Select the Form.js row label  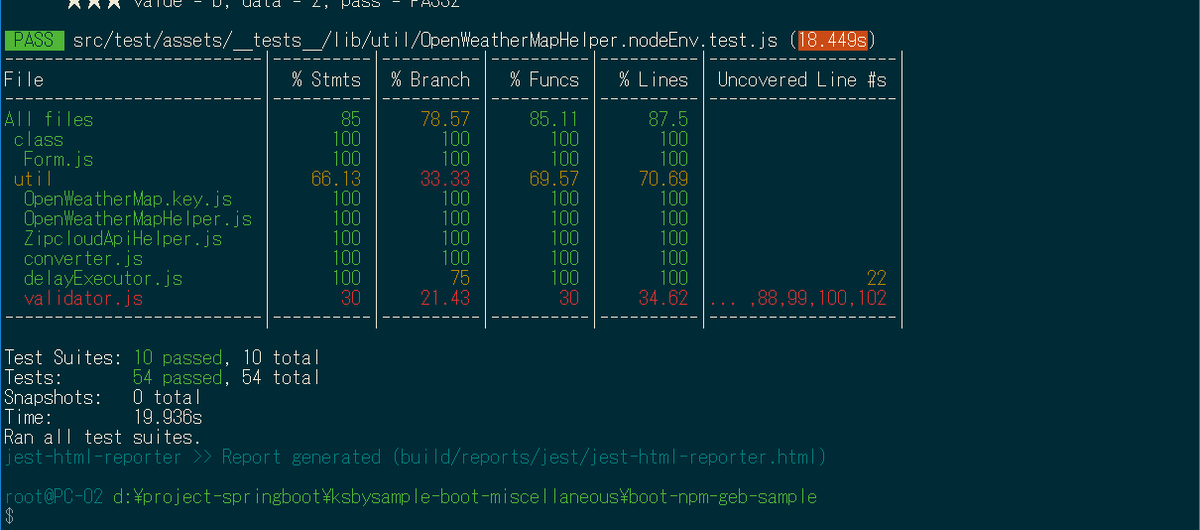(58, 160)
